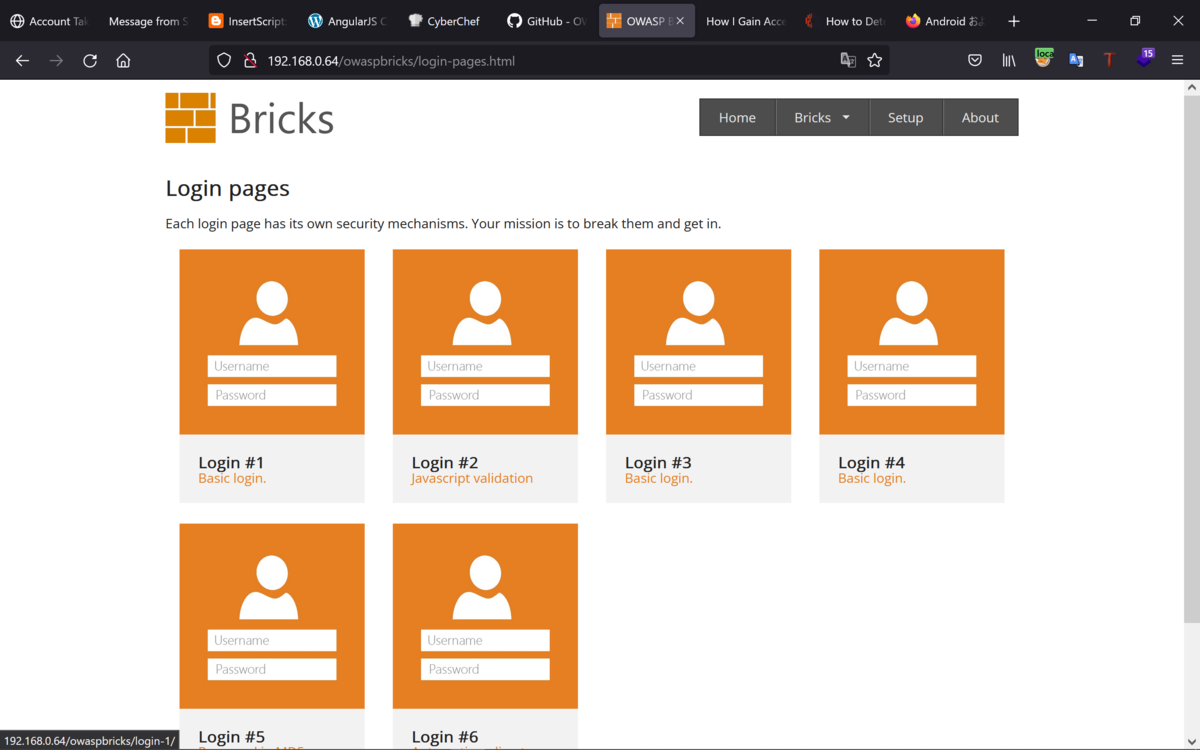This screenshot has height=750, width=1200.
Task: Click the Google Translate extension icon
Action: [1076, 61]
